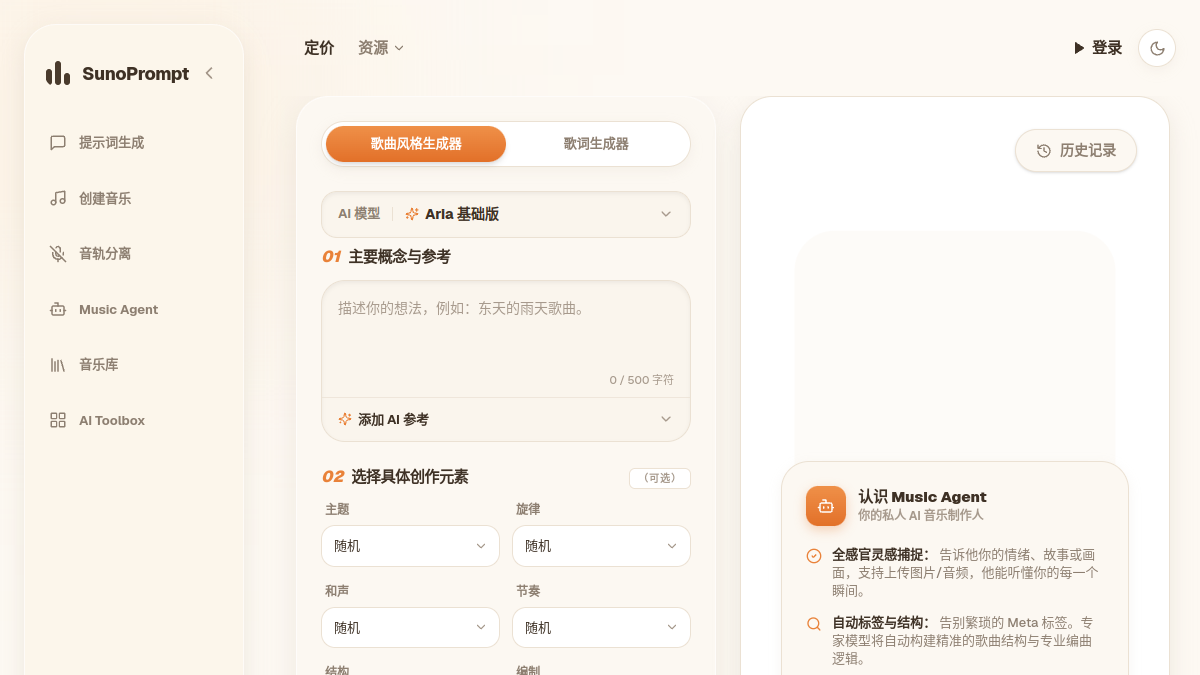The width and height of the screenshot is (1200, 675).
Task: Open the 旋律 dropdown
Action: click(601, 546)
